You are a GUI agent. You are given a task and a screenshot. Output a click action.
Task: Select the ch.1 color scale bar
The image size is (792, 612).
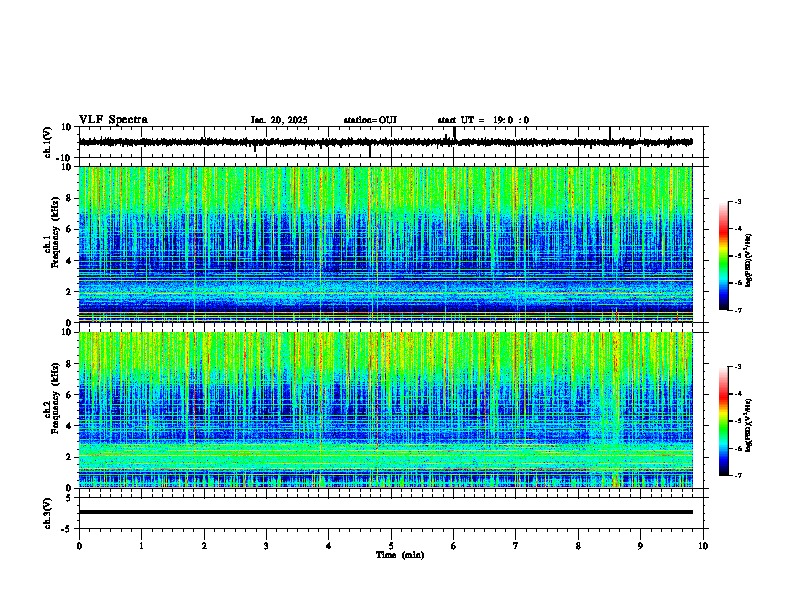(723, 256)
